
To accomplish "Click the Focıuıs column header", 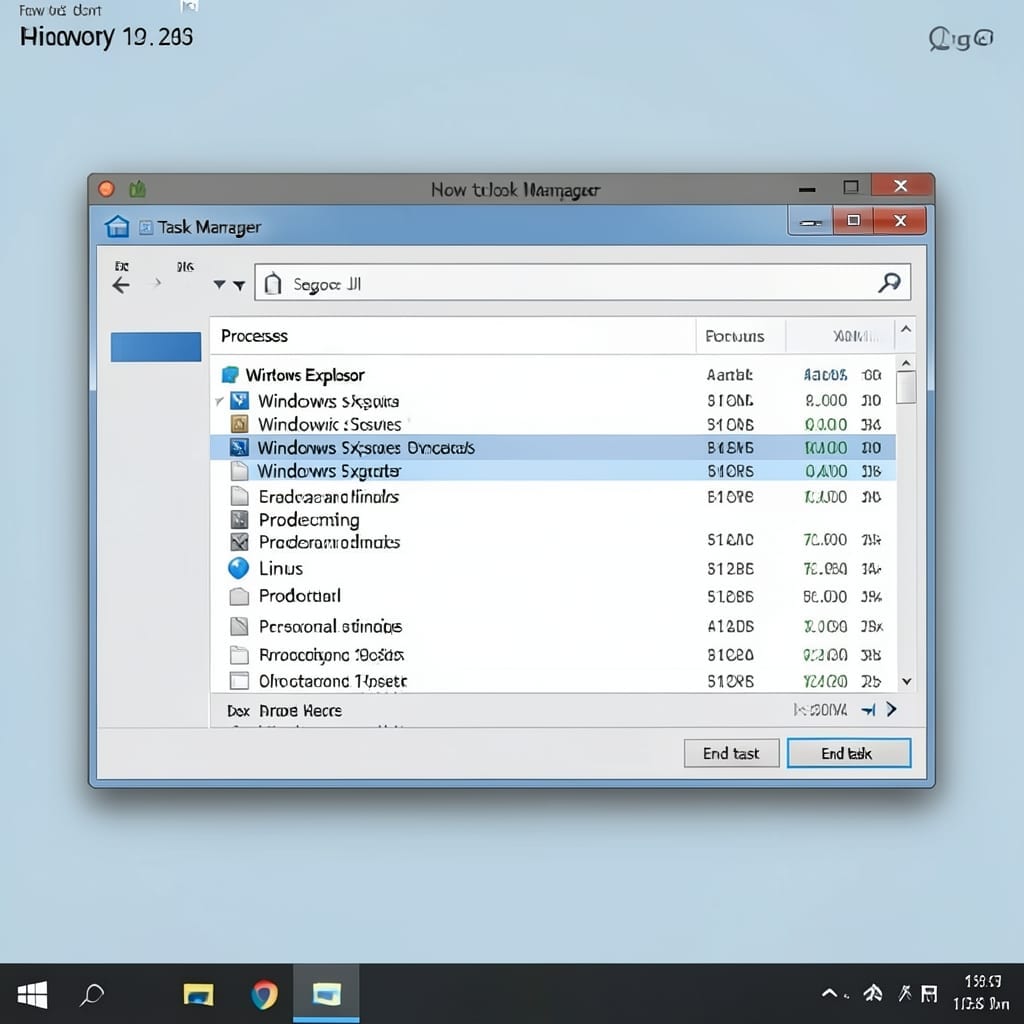I will tap(741, 336).
